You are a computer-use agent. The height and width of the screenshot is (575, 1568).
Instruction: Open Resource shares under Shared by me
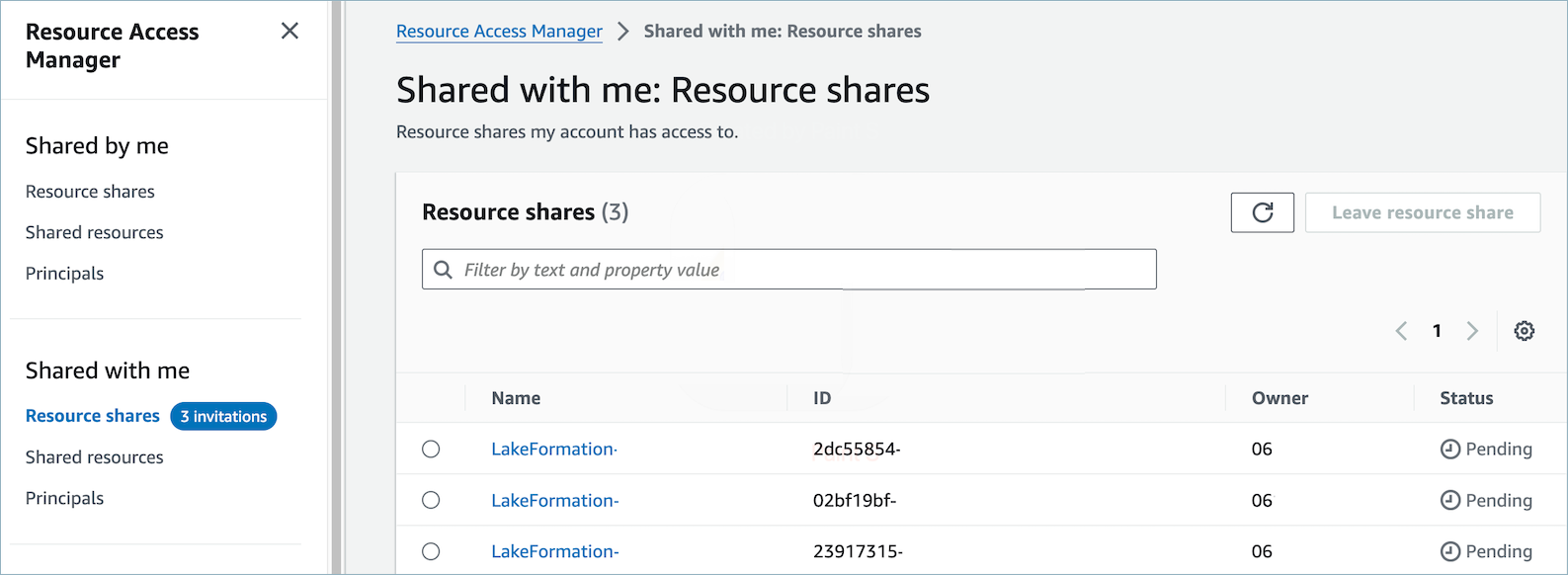(90, 192)
